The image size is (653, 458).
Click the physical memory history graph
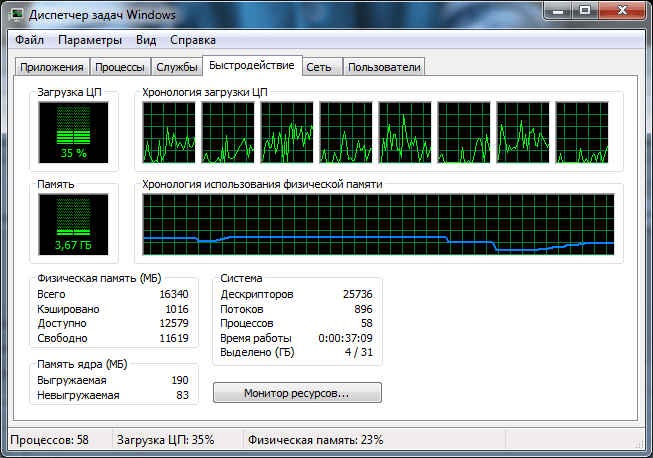point(379,224)
